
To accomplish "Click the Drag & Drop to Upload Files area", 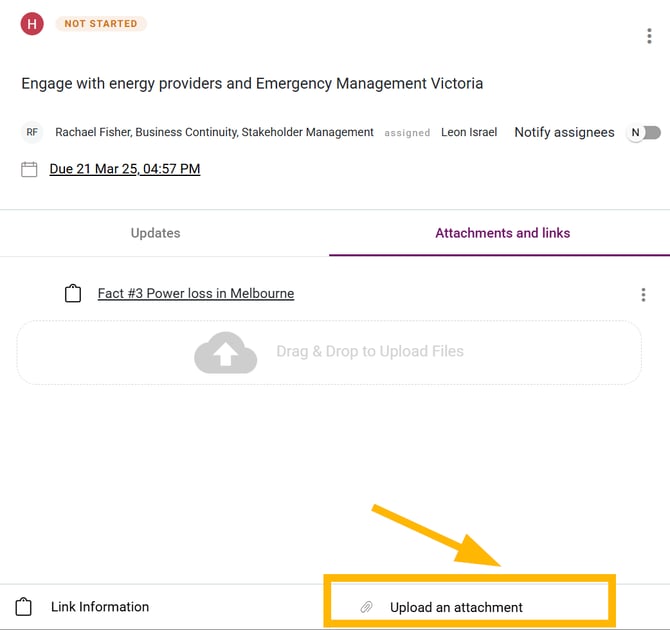I will (369, 352).
